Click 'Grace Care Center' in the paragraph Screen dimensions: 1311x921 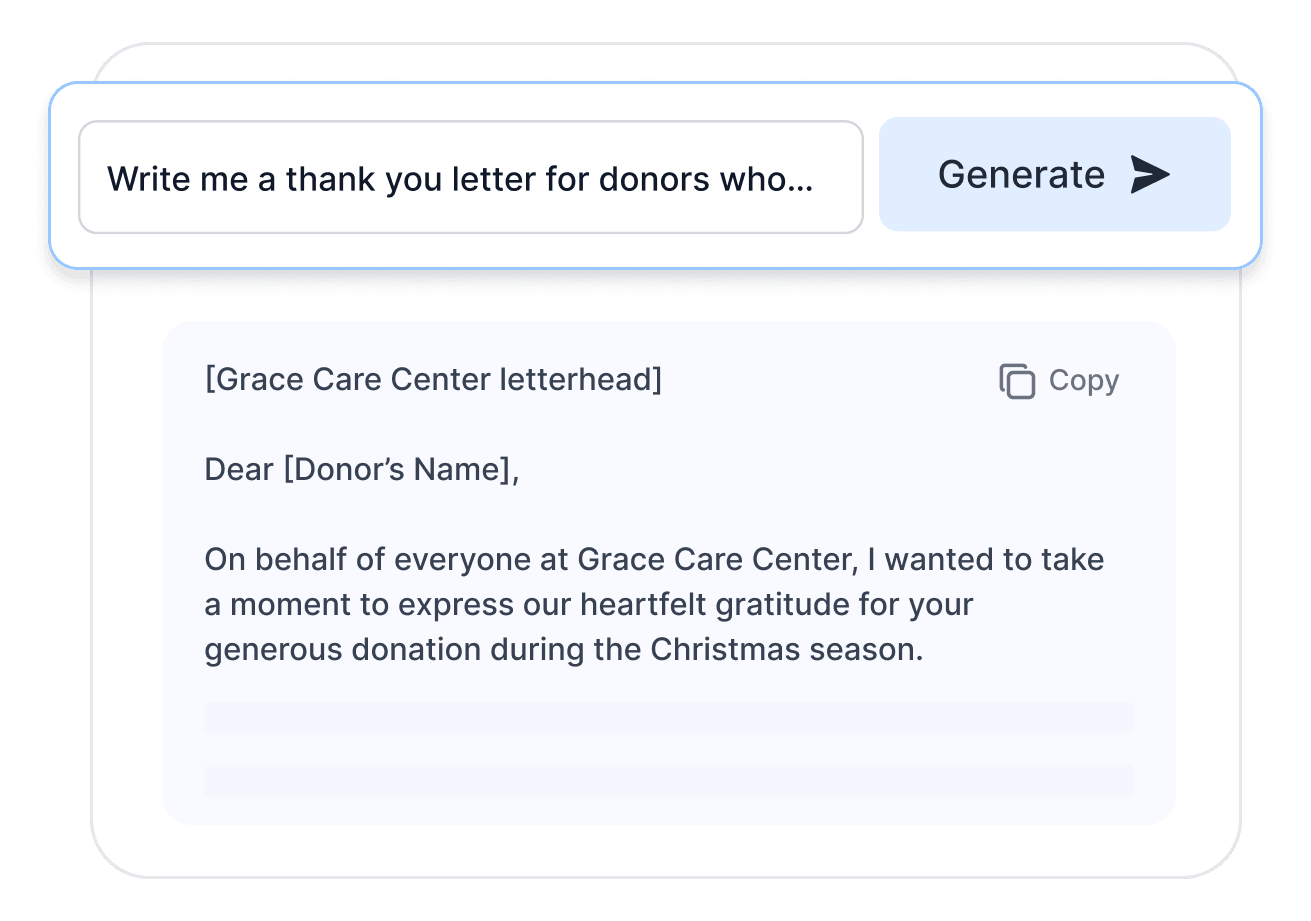coord(716,559)
